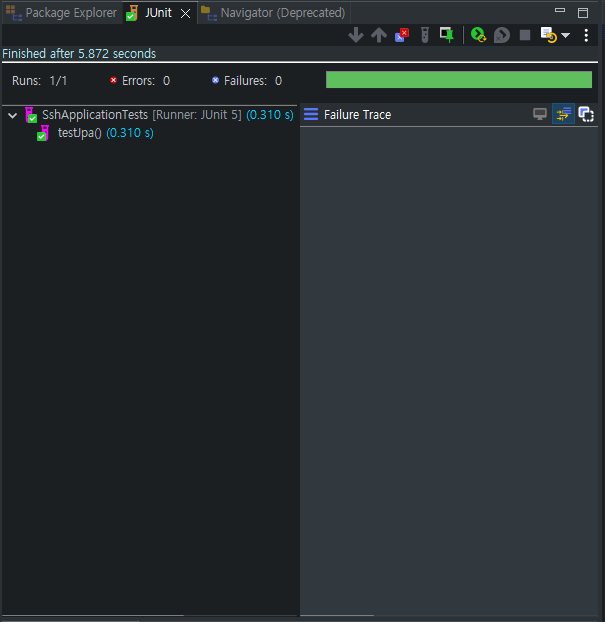605x622 pixels.
Task: Click the test tree horizontal scrollbar
Action: click(x=94, y=615)
